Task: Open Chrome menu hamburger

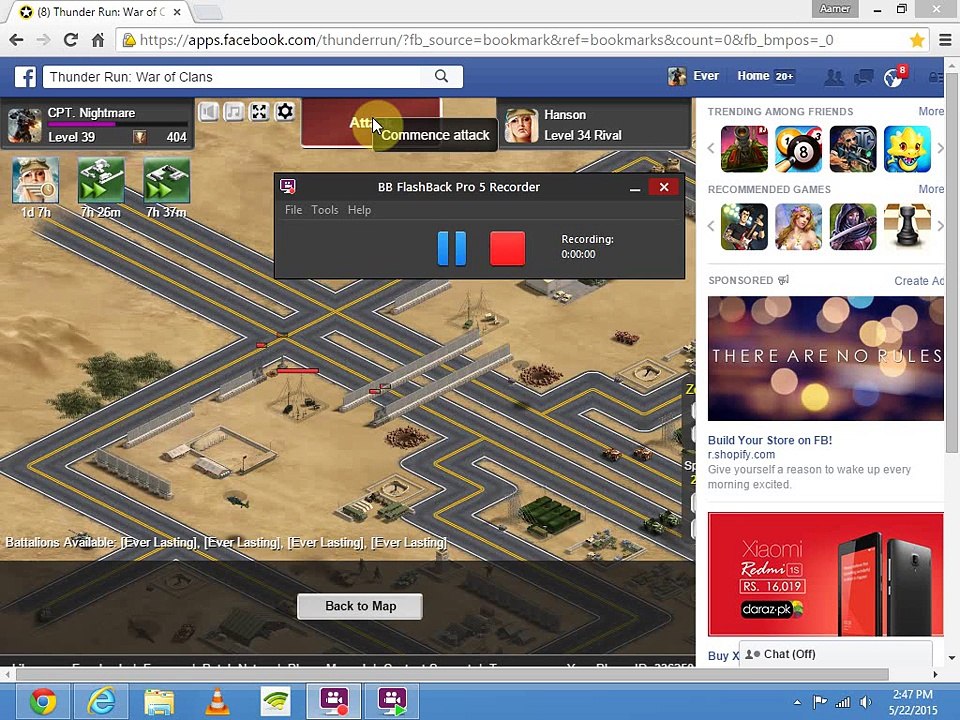Action: pos(945,40)
